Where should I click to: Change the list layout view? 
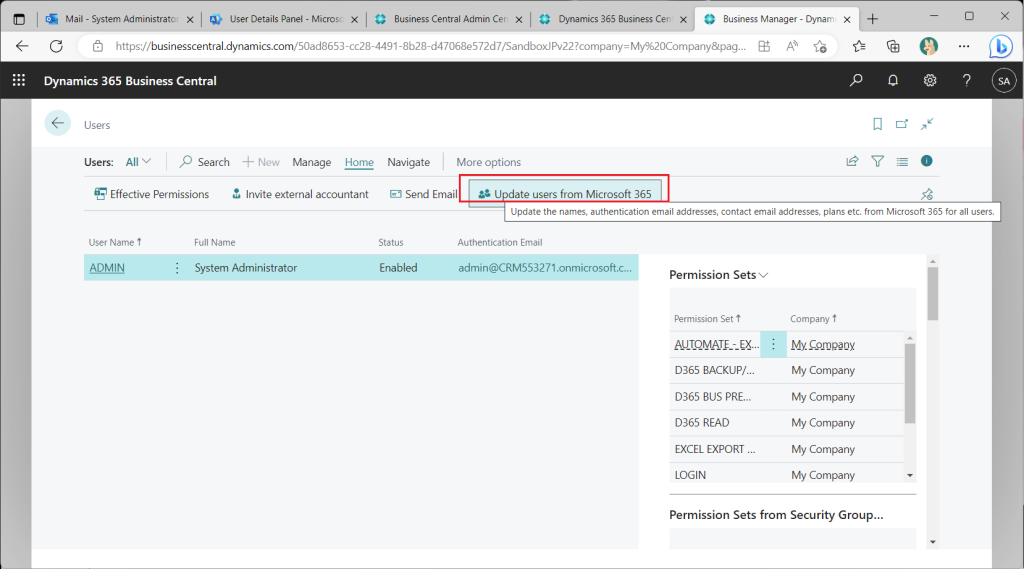(903, 161)
